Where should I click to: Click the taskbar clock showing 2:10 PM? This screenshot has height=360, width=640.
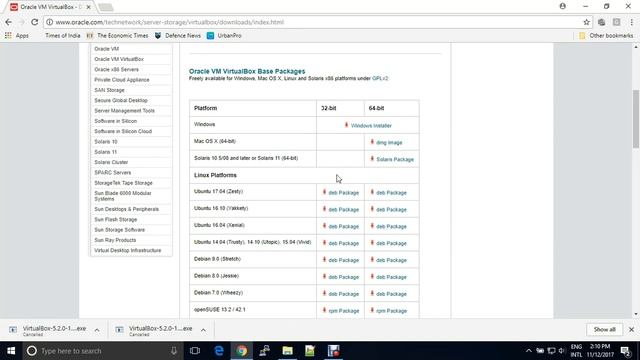click(600, 351)
